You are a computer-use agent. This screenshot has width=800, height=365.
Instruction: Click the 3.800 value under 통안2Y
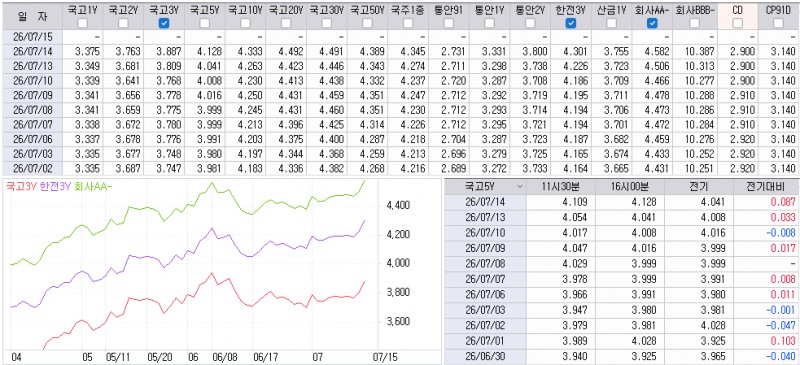pos(536,52)
